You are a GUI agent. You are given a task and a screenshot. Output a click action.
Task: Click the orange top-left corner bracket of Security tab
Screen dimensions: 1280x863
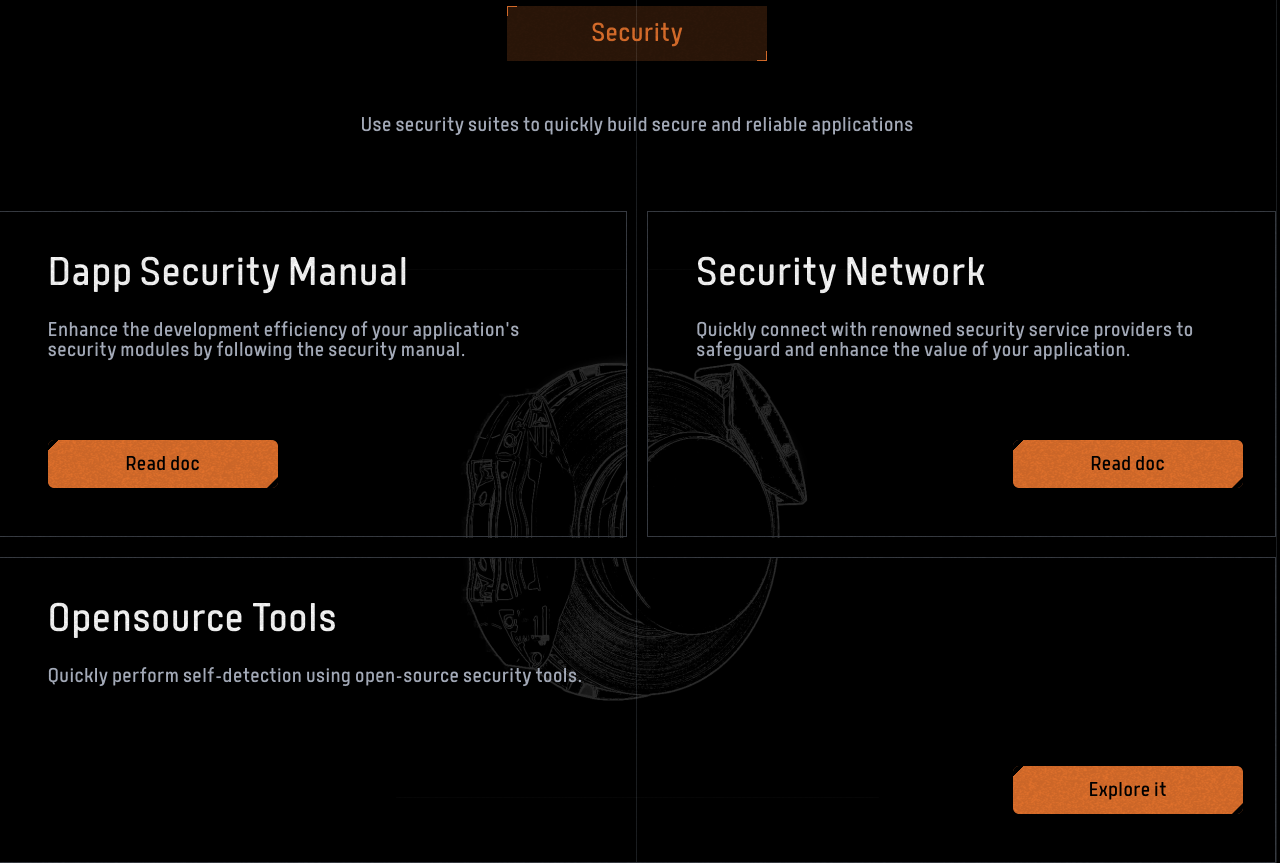coord(510,9)
